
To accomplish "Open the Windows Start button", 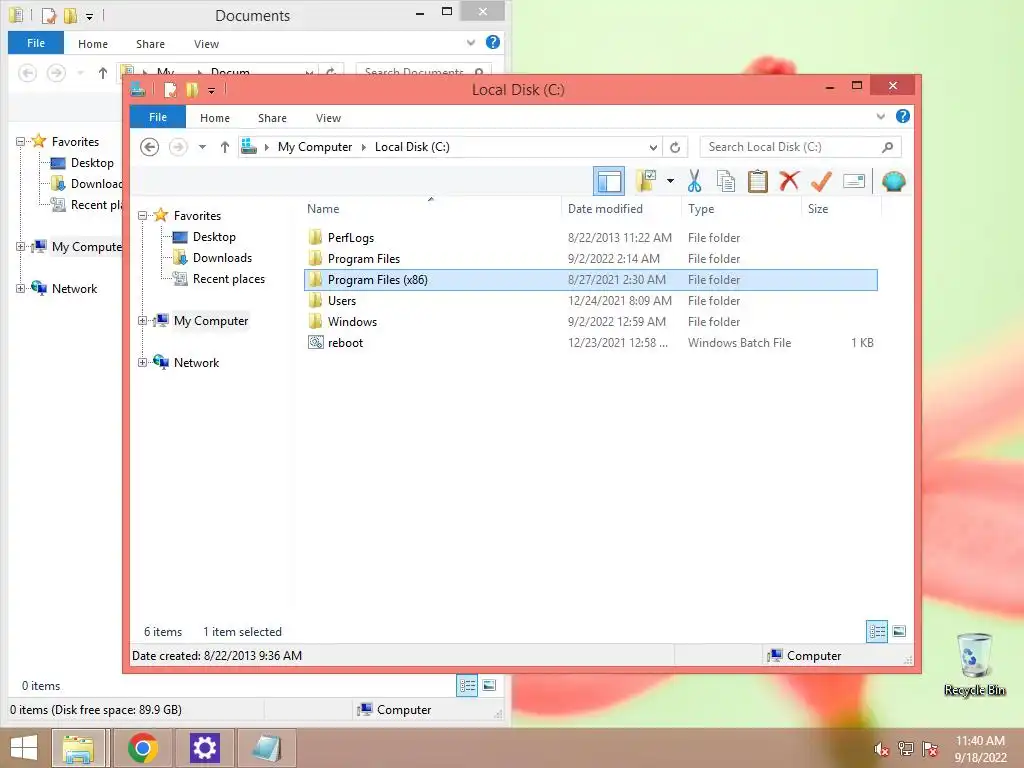I will (x=24, y=748).
